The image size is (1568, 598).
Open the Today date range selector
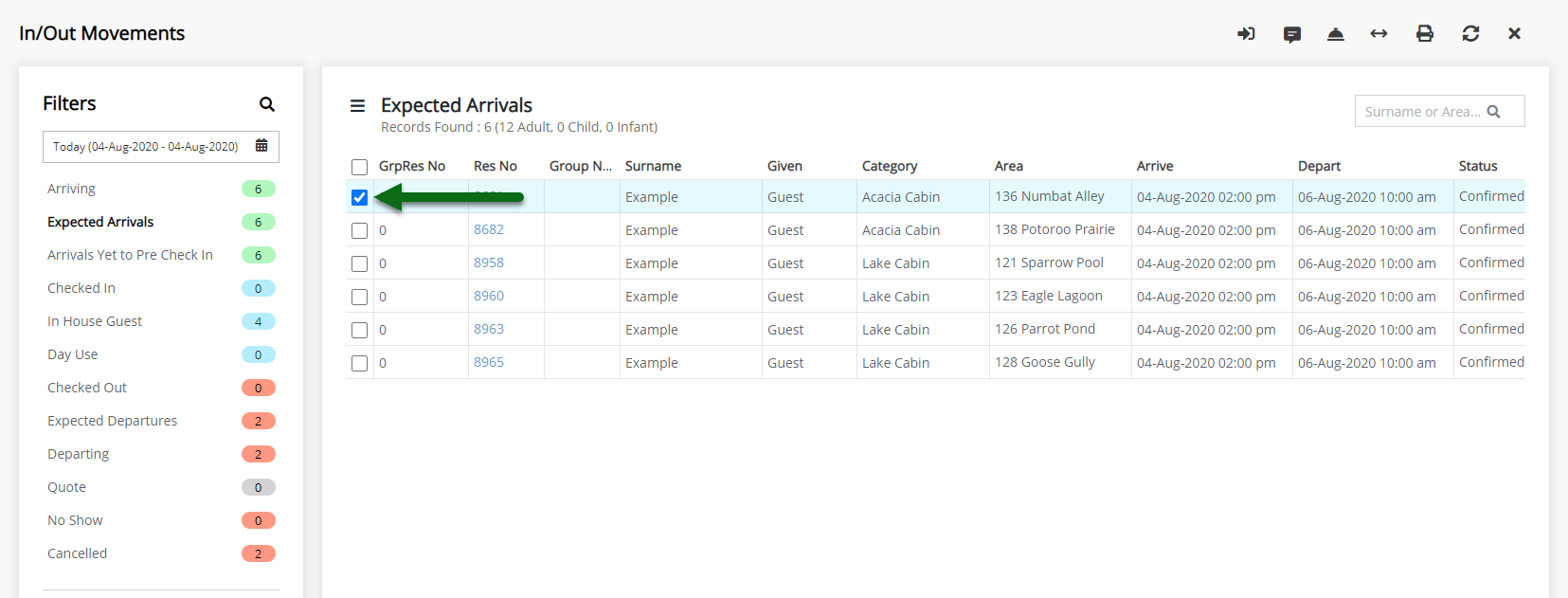coord(161,147)
